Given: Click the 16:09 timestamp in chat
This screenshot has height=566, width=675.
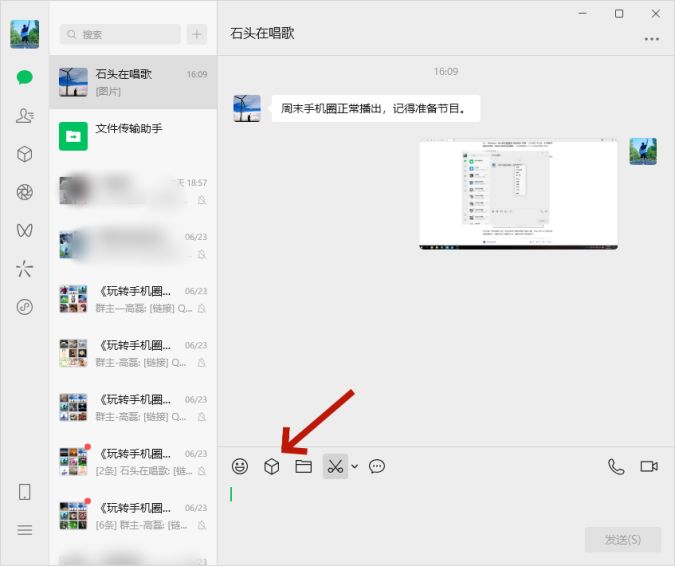Looking at the screenshot, I should tap(446, 71).
